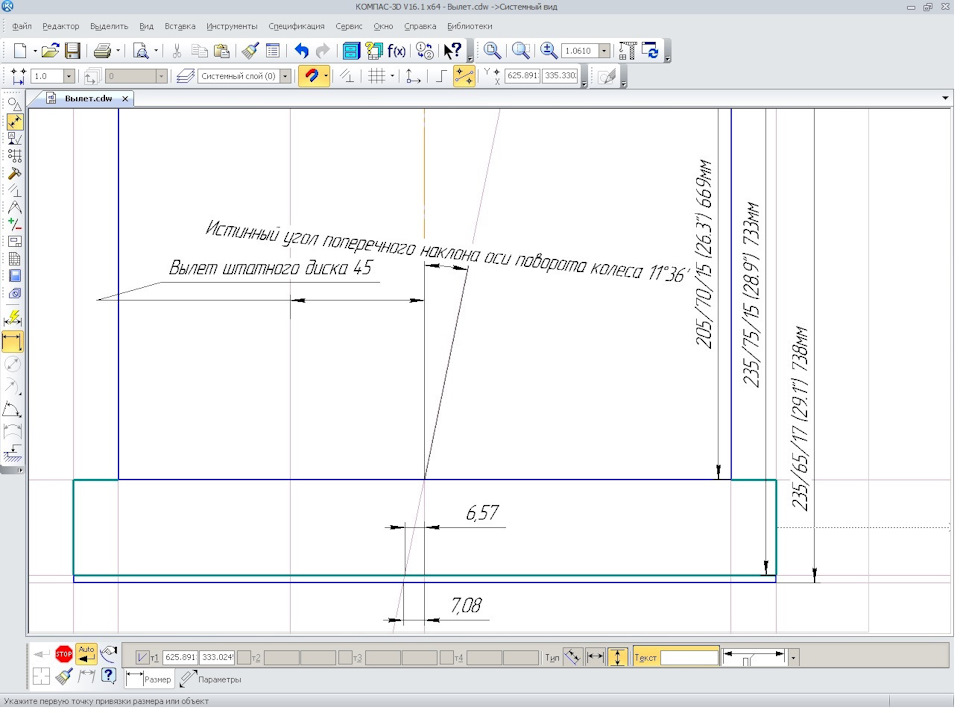Image resolution: width=960 pixels, height=713 pixels.
Task: Open the Geometry panel on left toolbar
Action: coord(14,105)
